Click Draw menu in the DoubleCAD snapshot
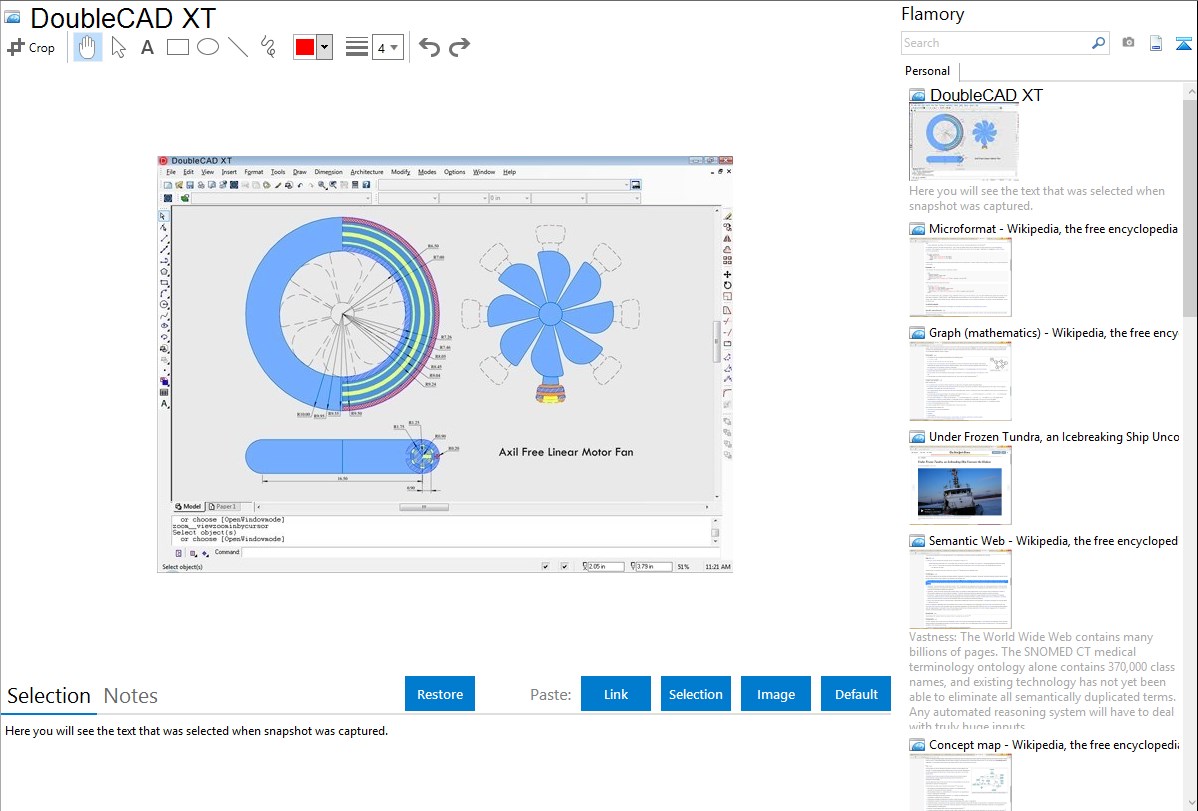This screenshot has height=811, width=1198. coord(300,172)
